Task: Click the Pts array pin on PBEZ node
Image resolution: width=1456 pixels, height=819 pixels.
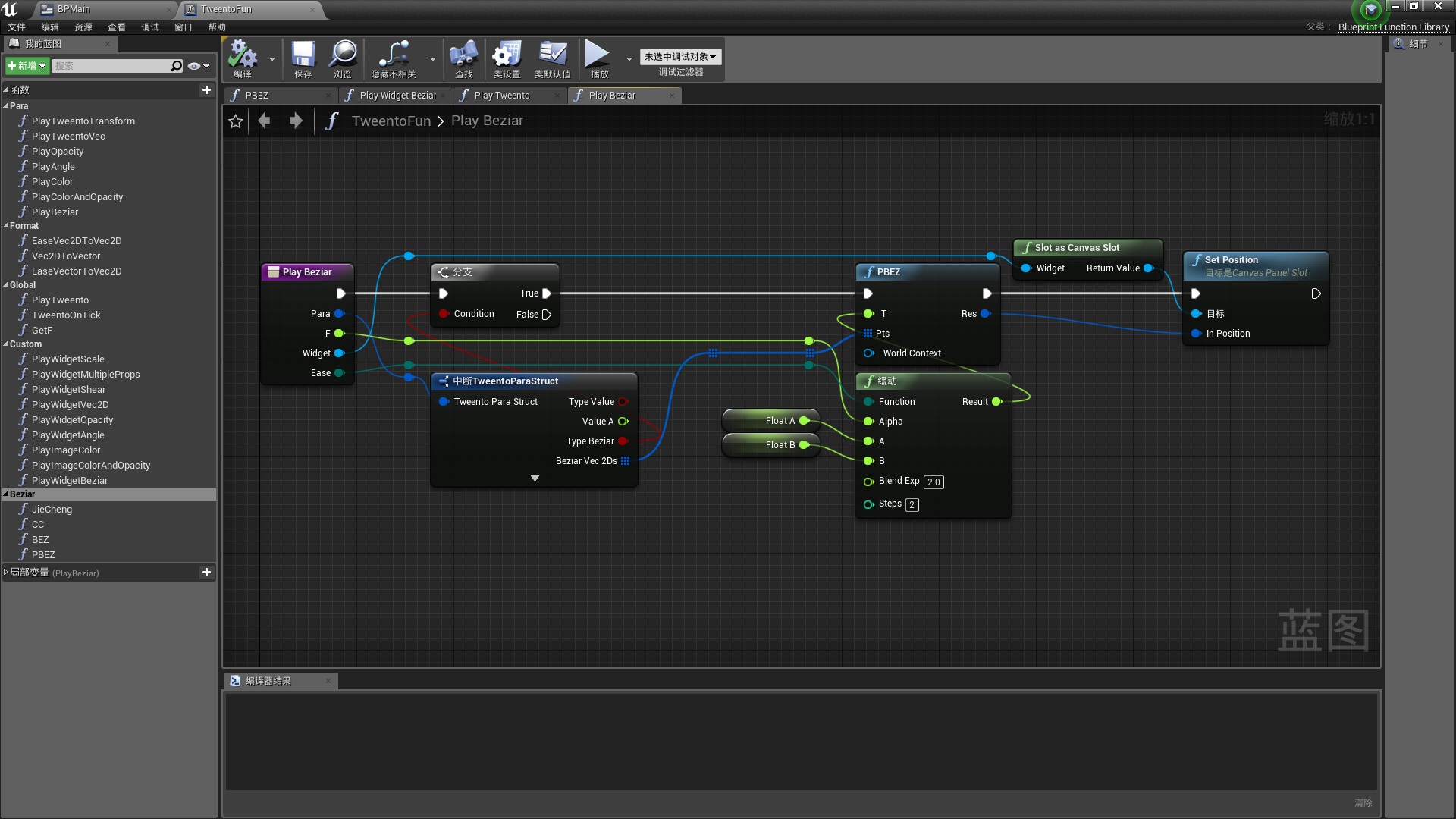Action: 868,334
